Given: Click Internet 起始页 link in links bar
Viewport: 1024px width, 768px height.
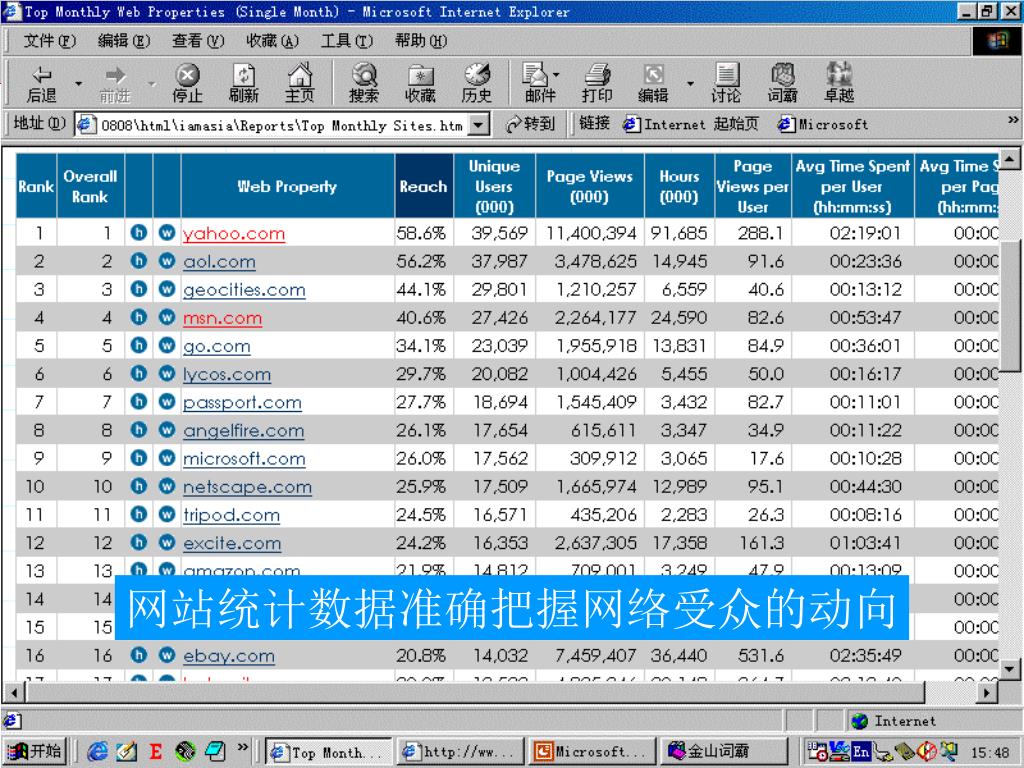Looking at the screenshot, I should (x=691, y=124).
